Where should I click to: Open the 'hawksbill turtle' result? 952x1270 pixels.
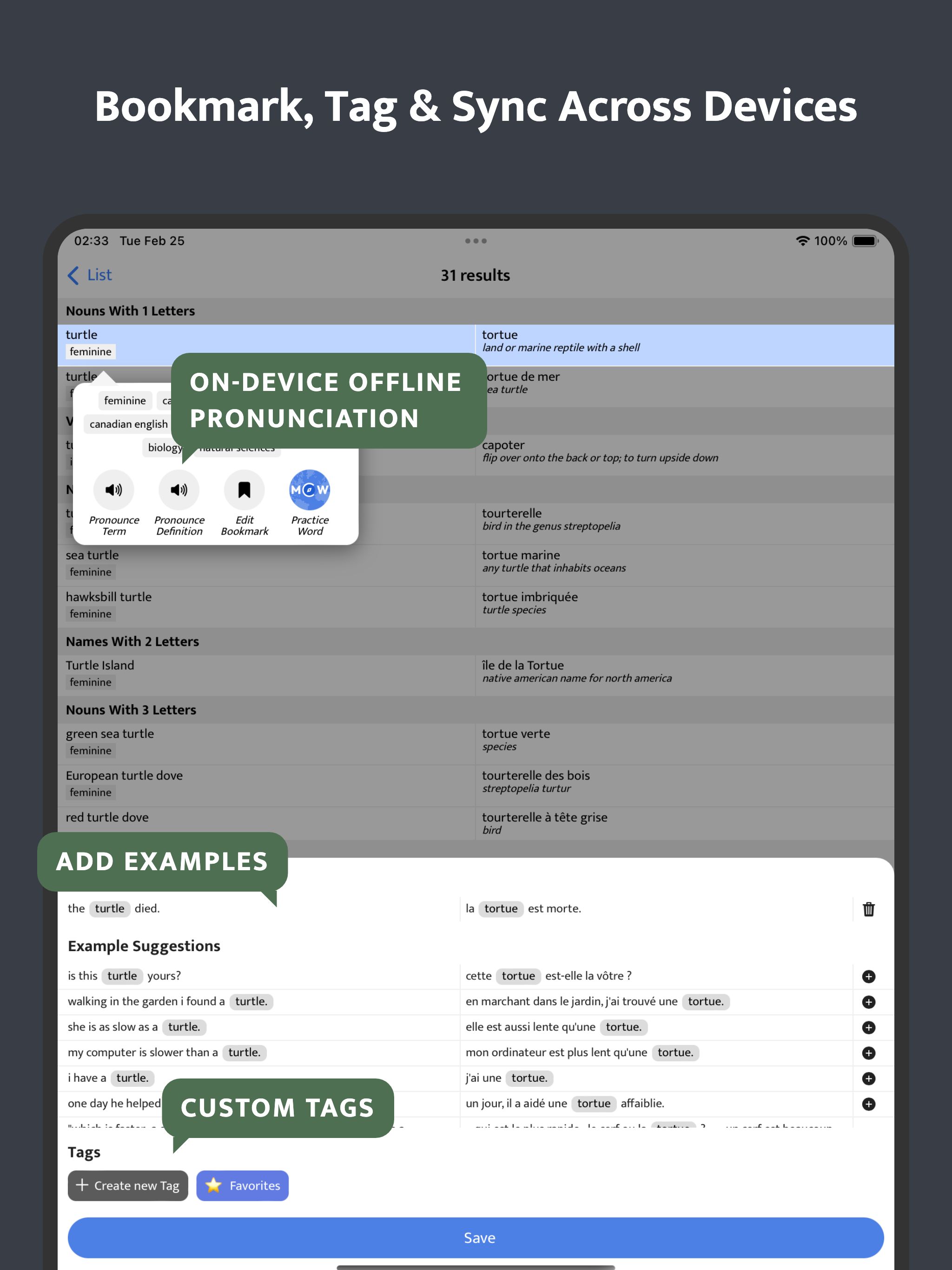[x=266, y=607]
